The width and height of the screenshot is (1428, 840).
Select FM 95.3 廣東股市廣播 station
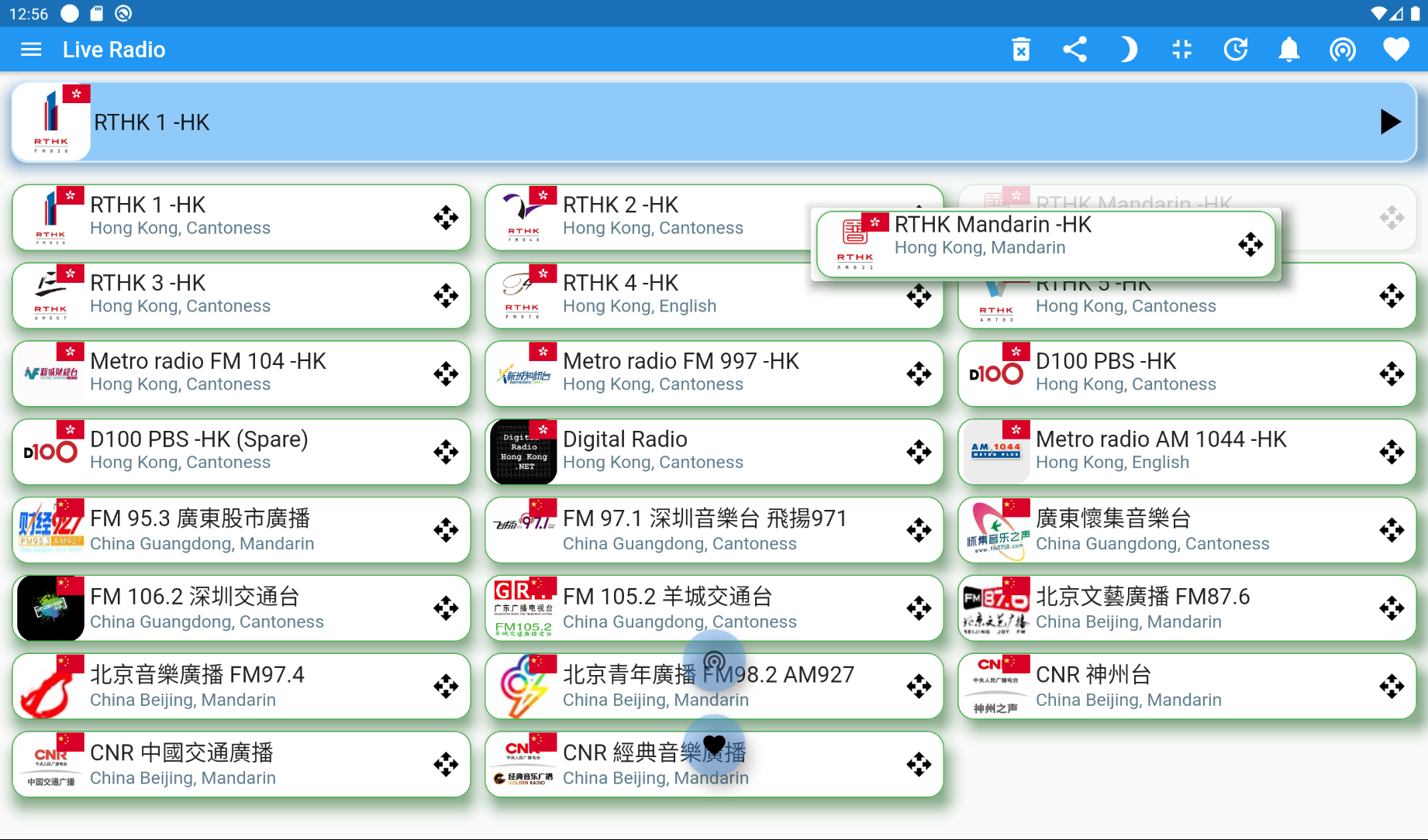coord(241,531)
